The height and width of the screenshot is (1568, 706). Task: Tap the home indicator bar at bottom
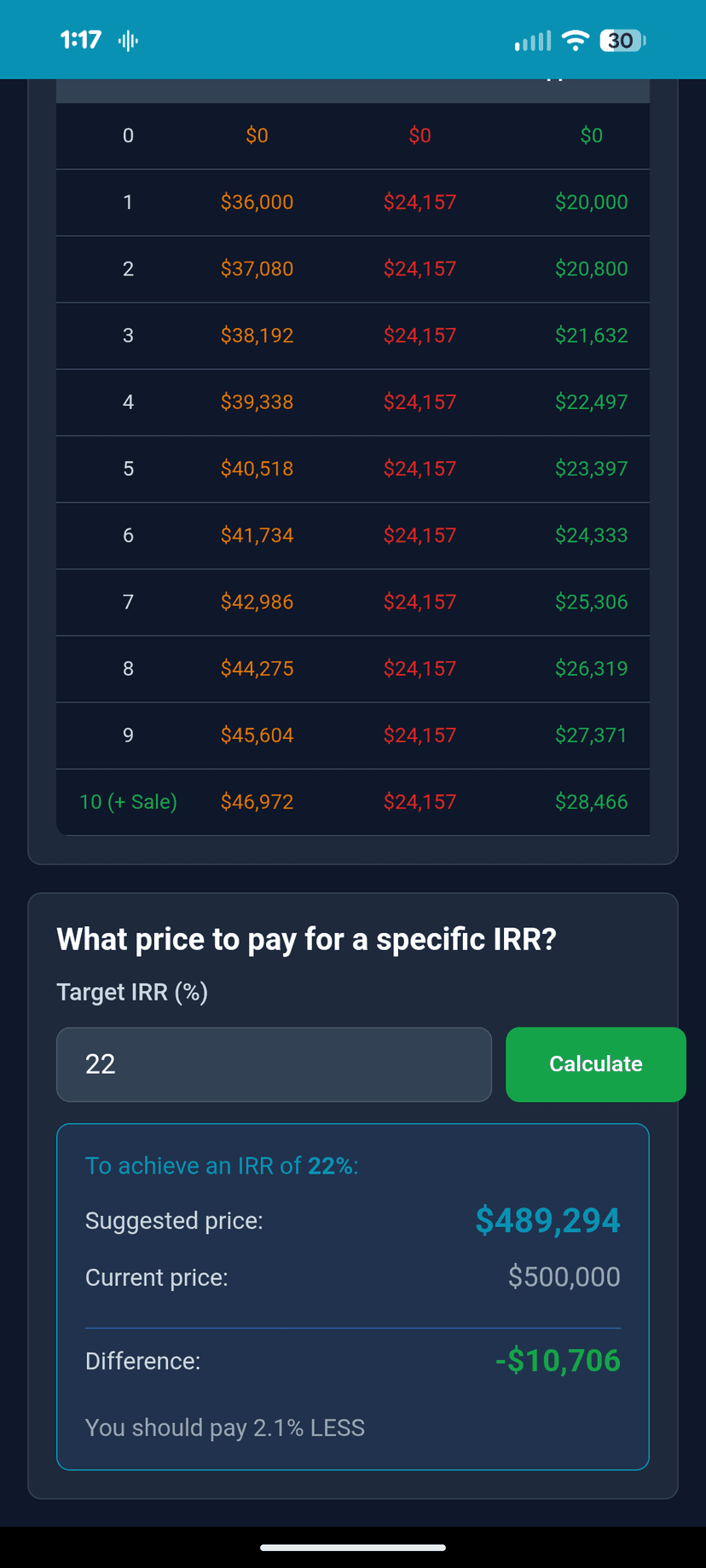pos(353,1547)
